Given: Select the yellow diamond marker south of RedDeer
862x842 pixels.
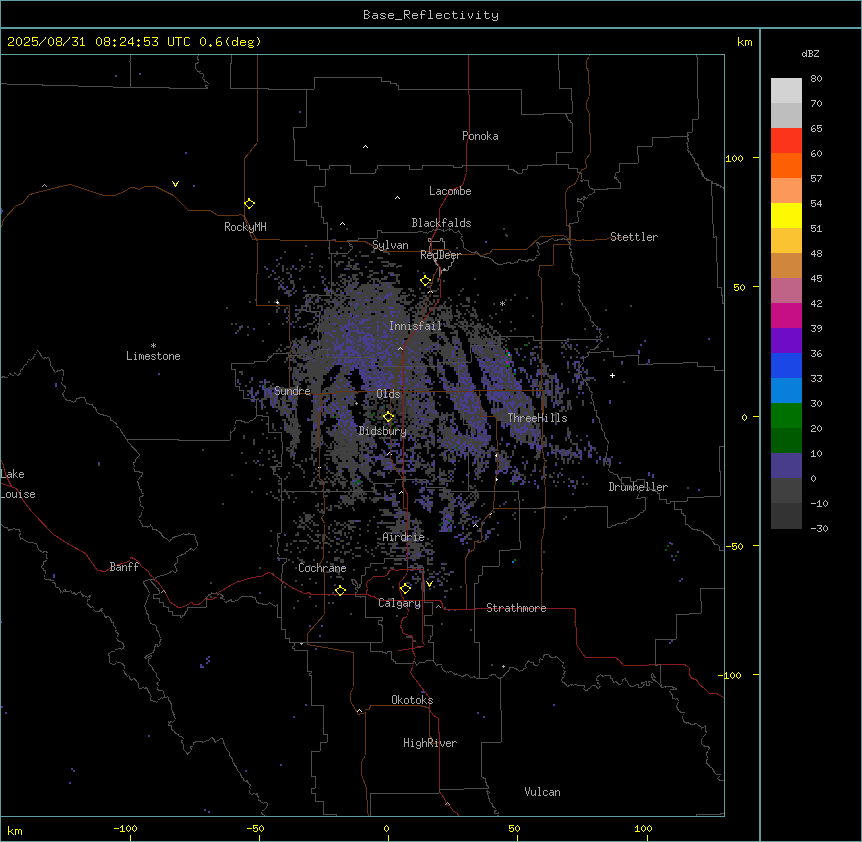Looking at the screenshot, I should click(x=426, y=281).
